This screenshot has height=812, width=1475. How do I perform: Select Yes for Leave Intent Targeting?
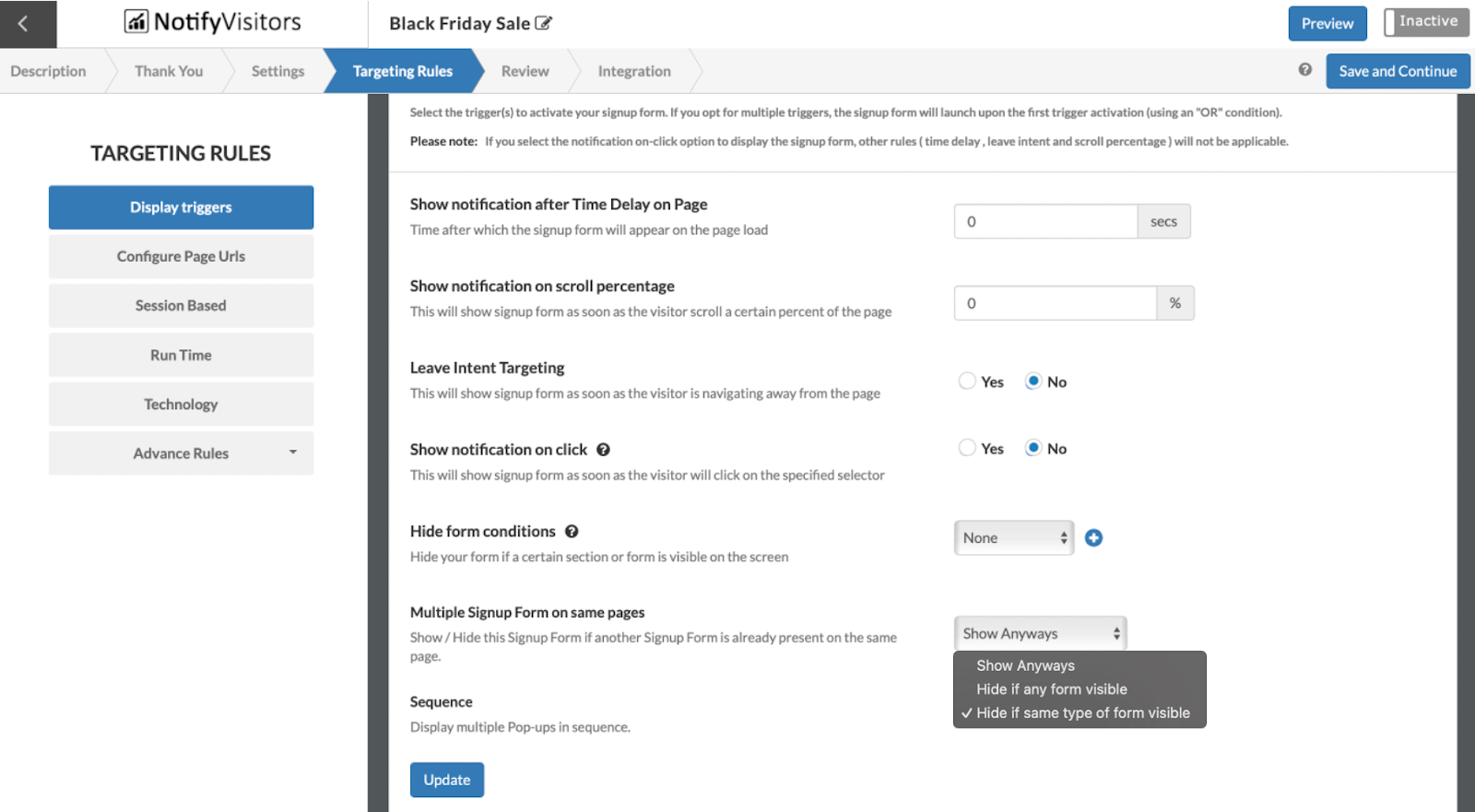[967, 382]
